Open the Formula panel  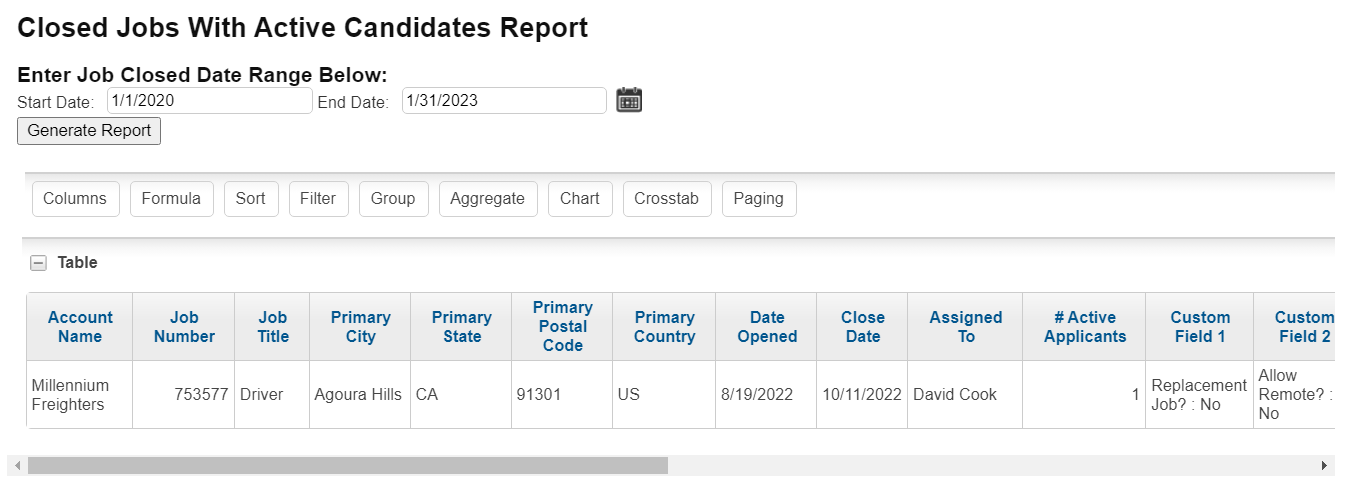pyautogui.click(x=171, y=199)
